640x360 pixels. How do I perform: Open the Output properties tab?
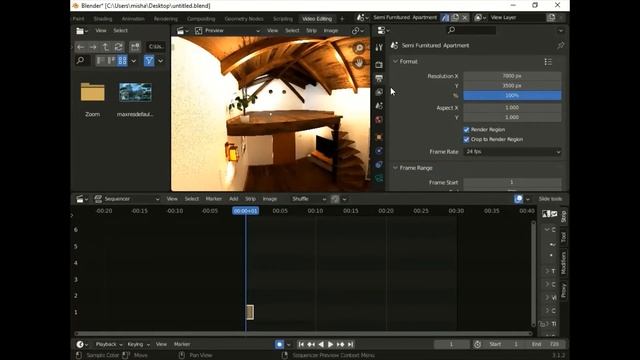379,78
